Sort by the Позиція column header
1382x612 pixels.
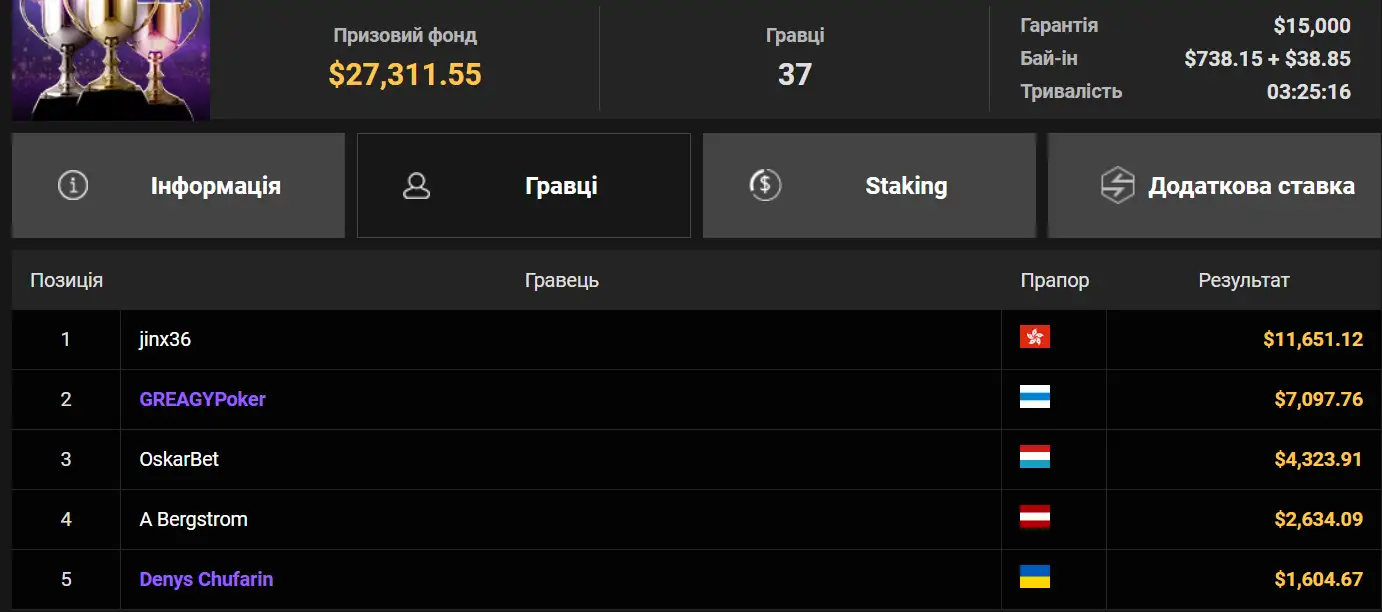(x=66, y=280)
